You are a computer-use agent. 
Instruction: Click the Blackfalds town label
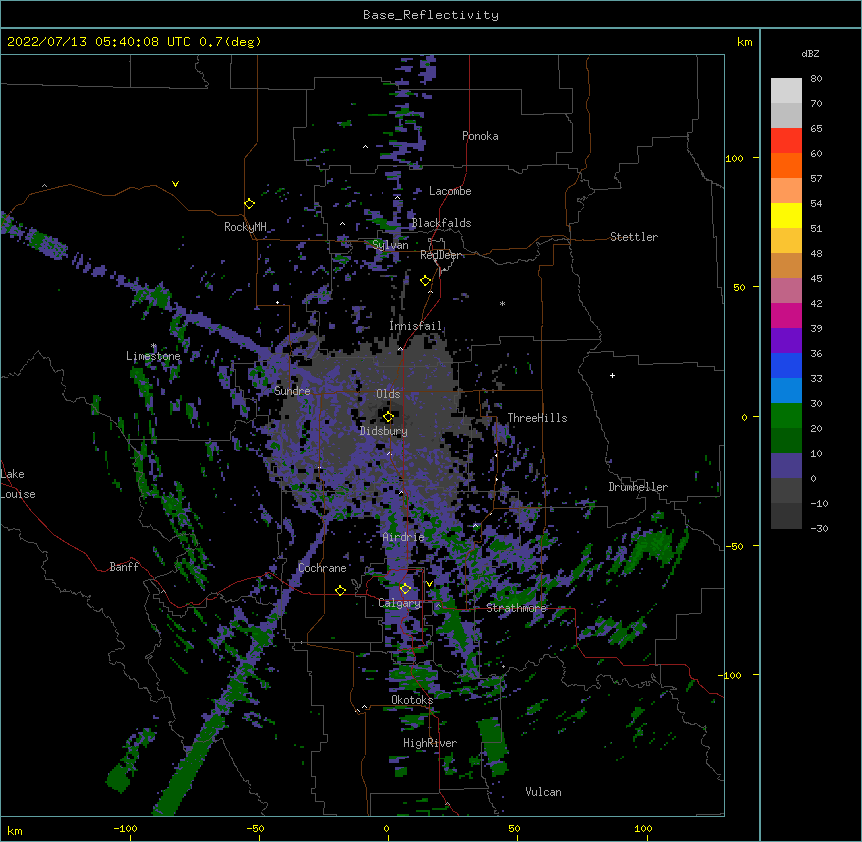[x=441, y=223]
